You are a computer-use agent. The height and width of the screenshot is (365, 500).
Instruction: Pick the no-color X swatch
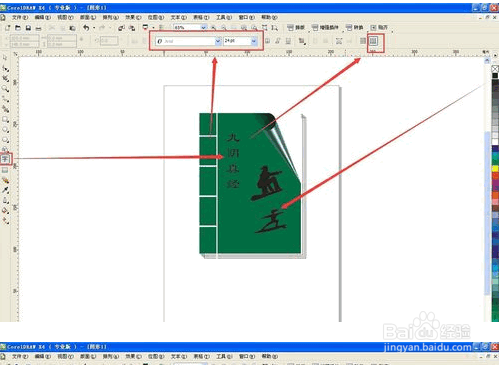(x=495, y=69)
